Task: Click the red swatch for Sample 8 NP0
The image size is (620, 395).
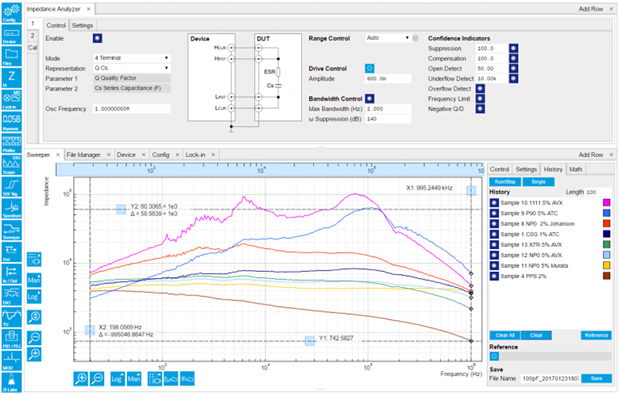Action: 606,223
